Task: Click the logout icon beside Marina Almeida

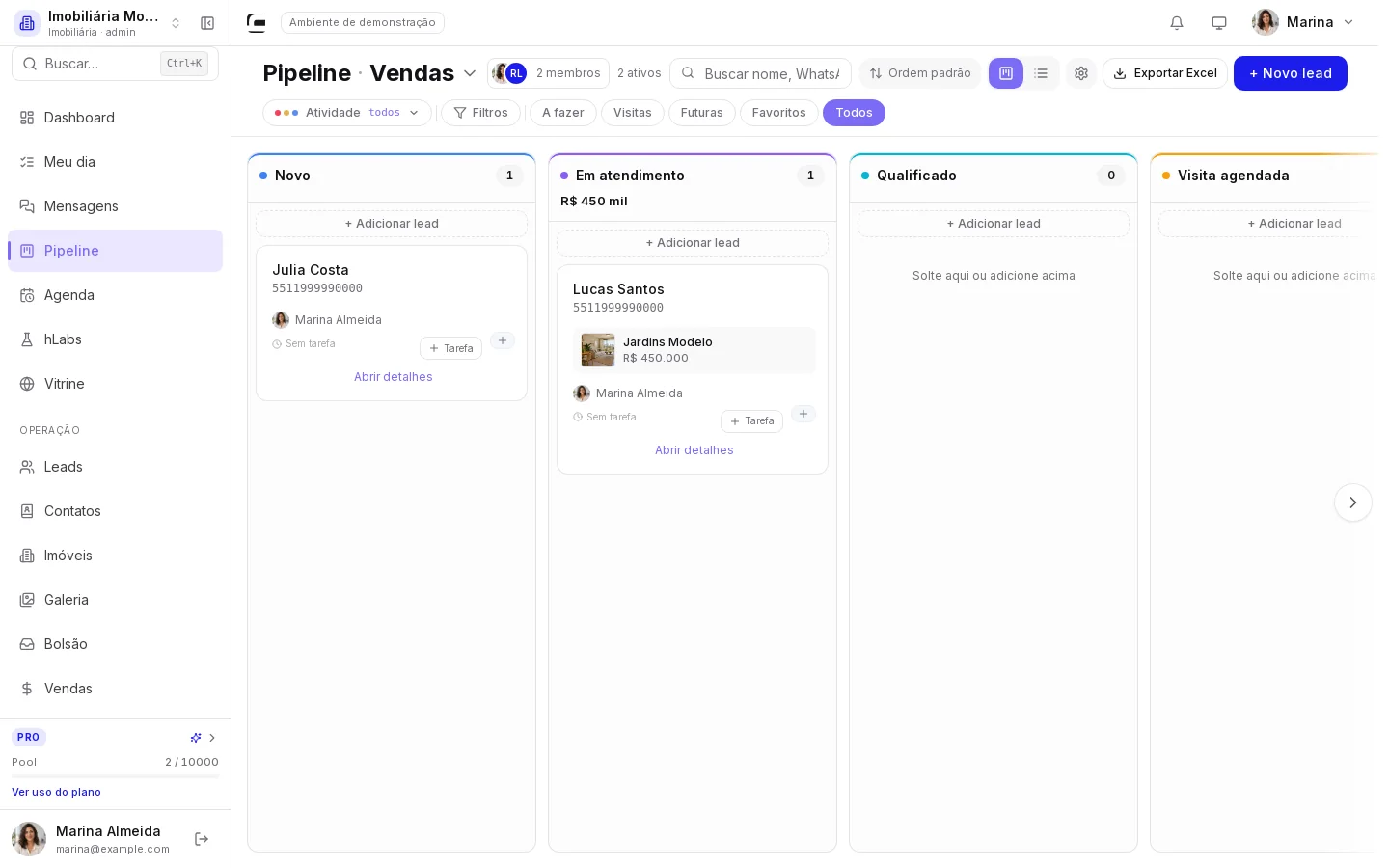Action: point(202,839)
